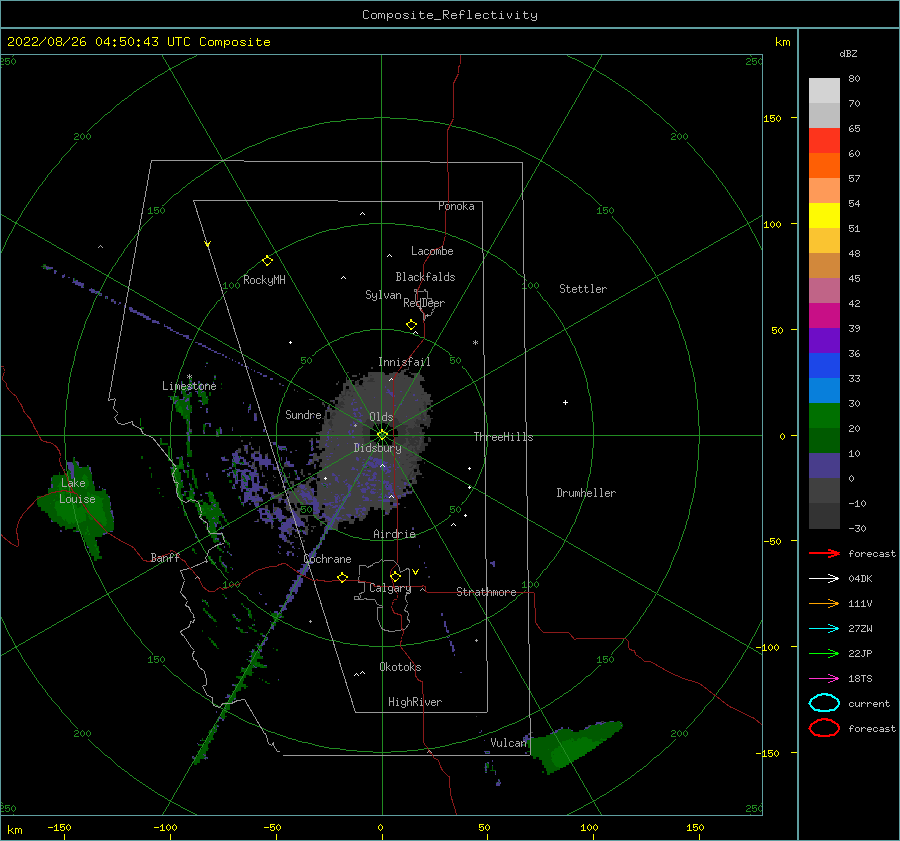Click the 80 dBZ light gray color swatch

pos(824,91)
